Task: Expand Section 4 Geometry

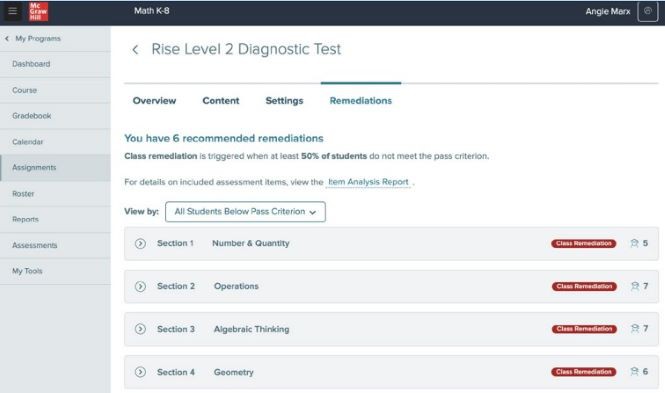Action: tap(140, 372)
